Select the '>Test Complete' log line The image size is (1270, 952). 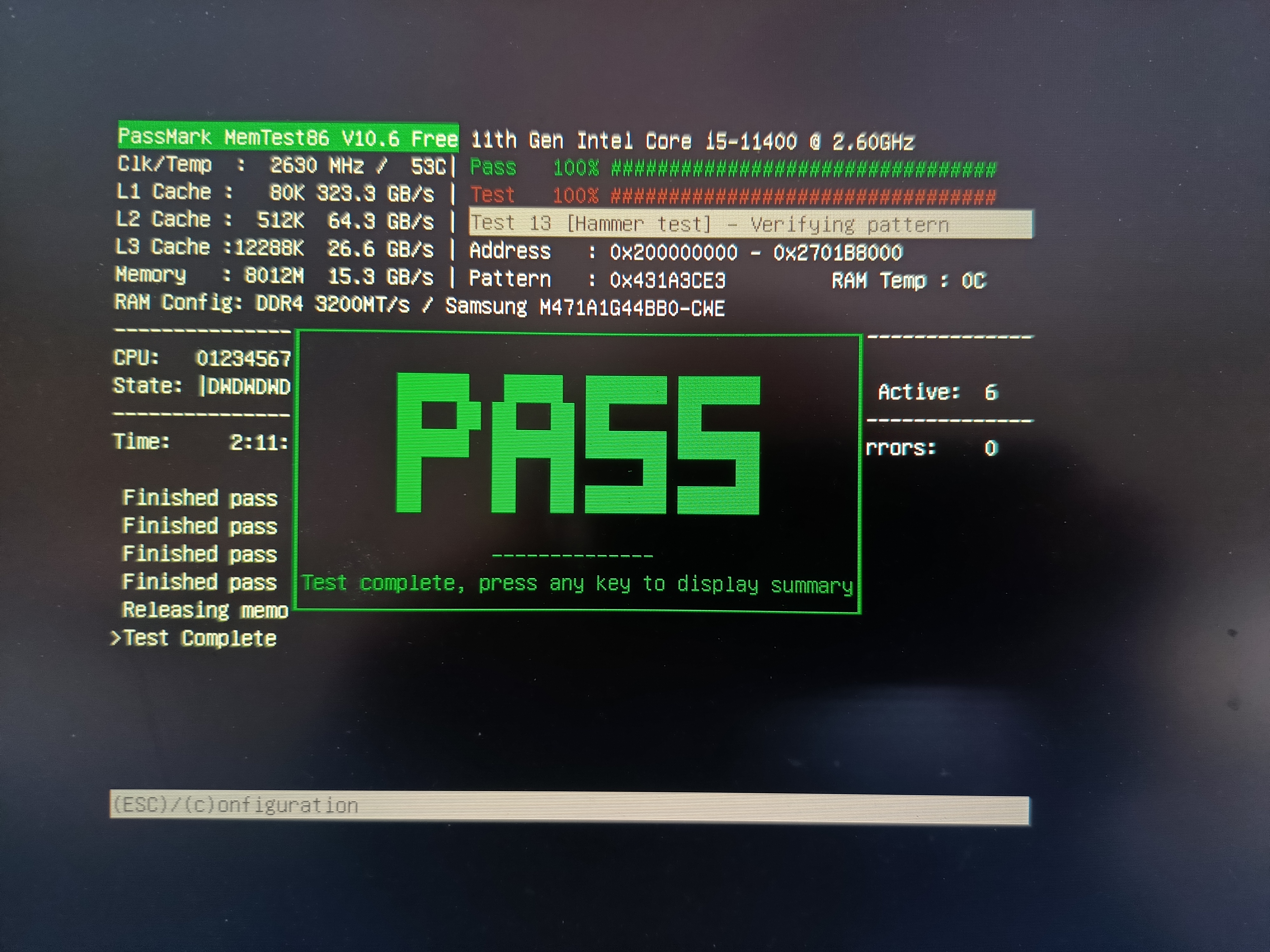click(194, 639)
